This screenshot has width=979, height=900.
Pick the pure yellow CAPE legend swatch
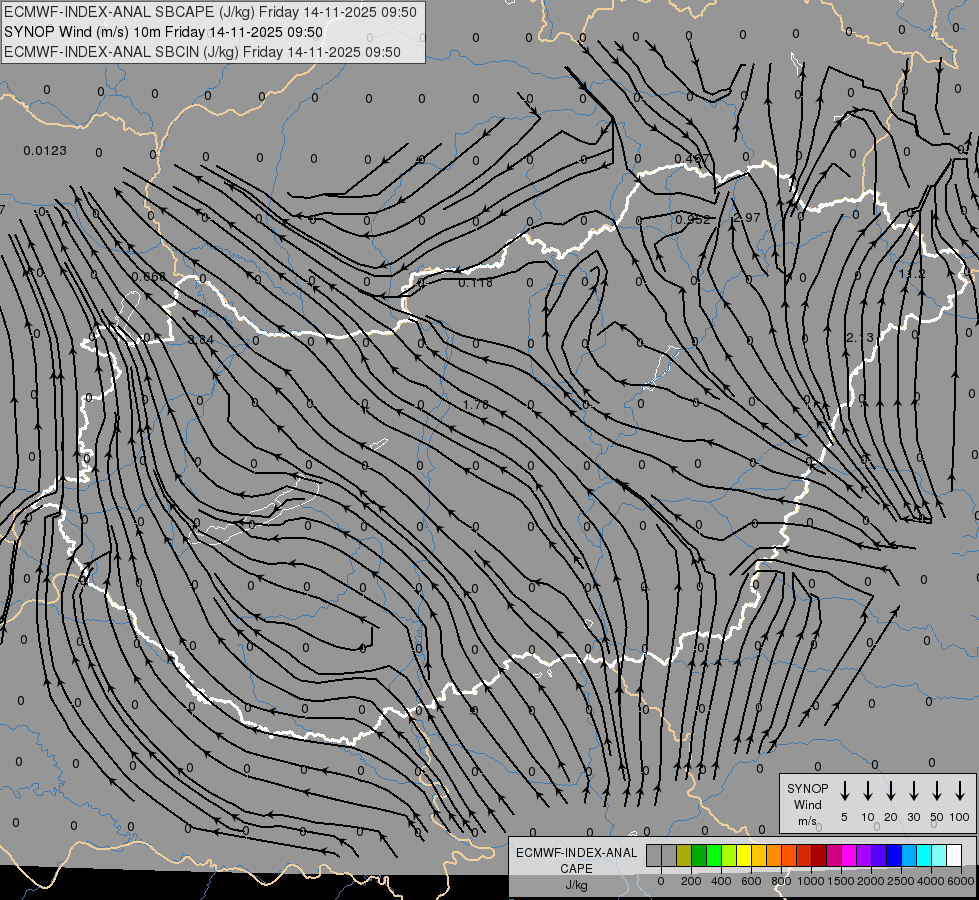point(744,855)
